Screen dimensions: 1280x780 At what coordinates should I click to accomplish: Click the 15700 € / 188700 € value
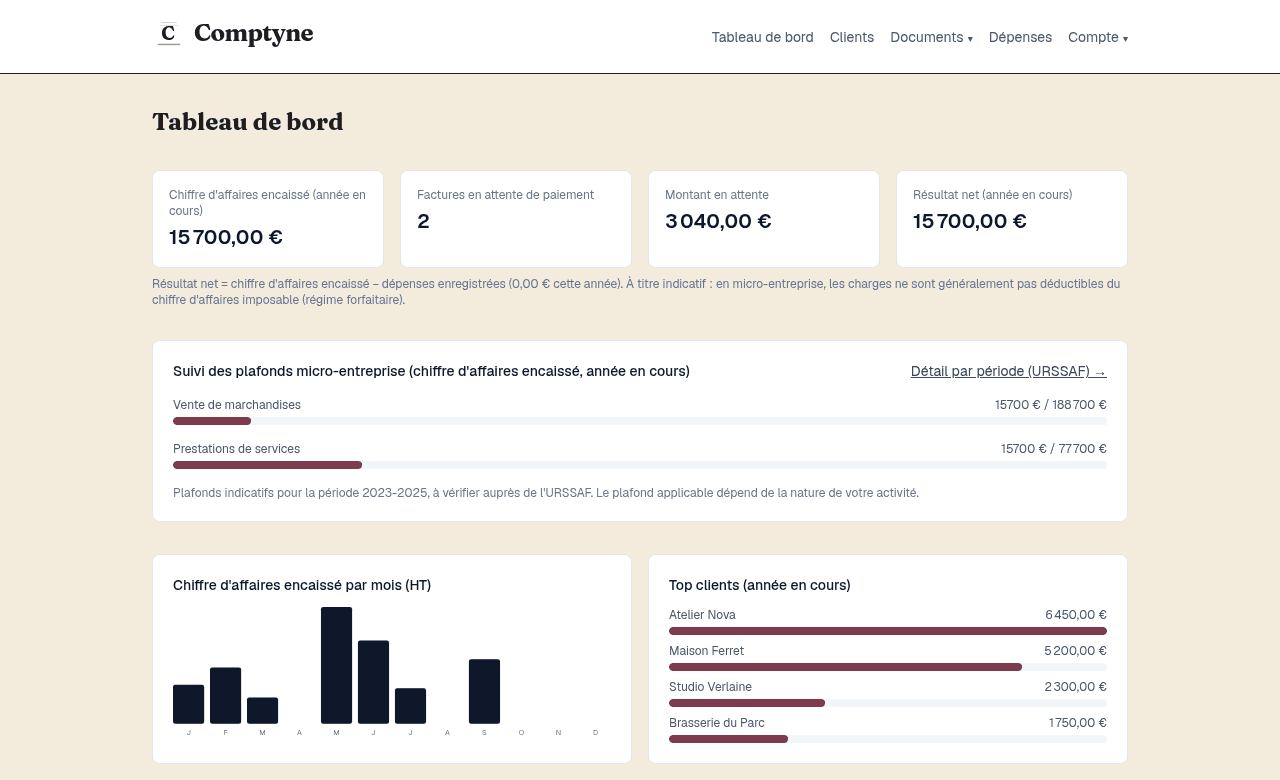1051,405
